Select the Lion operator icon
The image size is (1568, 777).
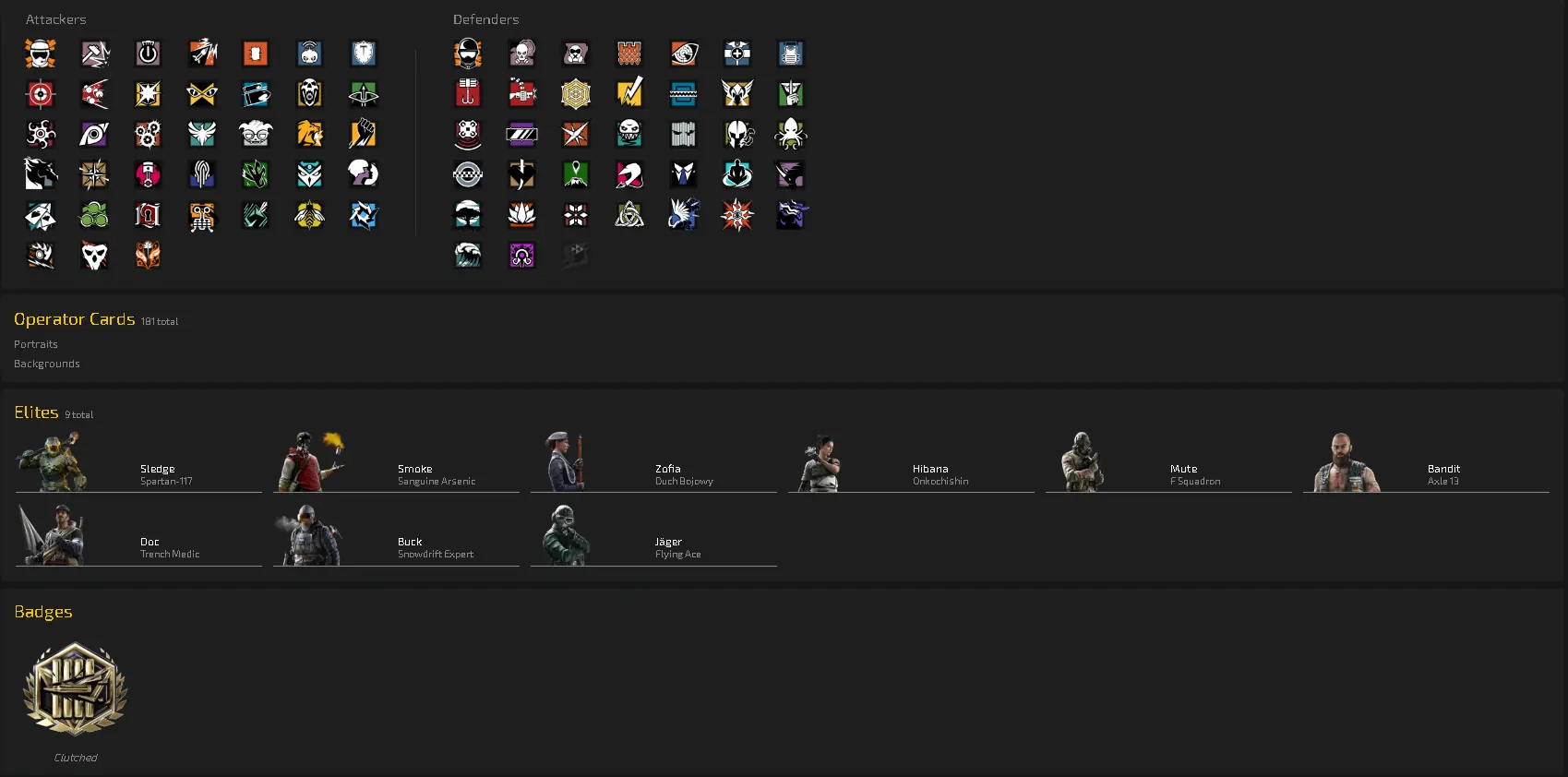[309, 135]
